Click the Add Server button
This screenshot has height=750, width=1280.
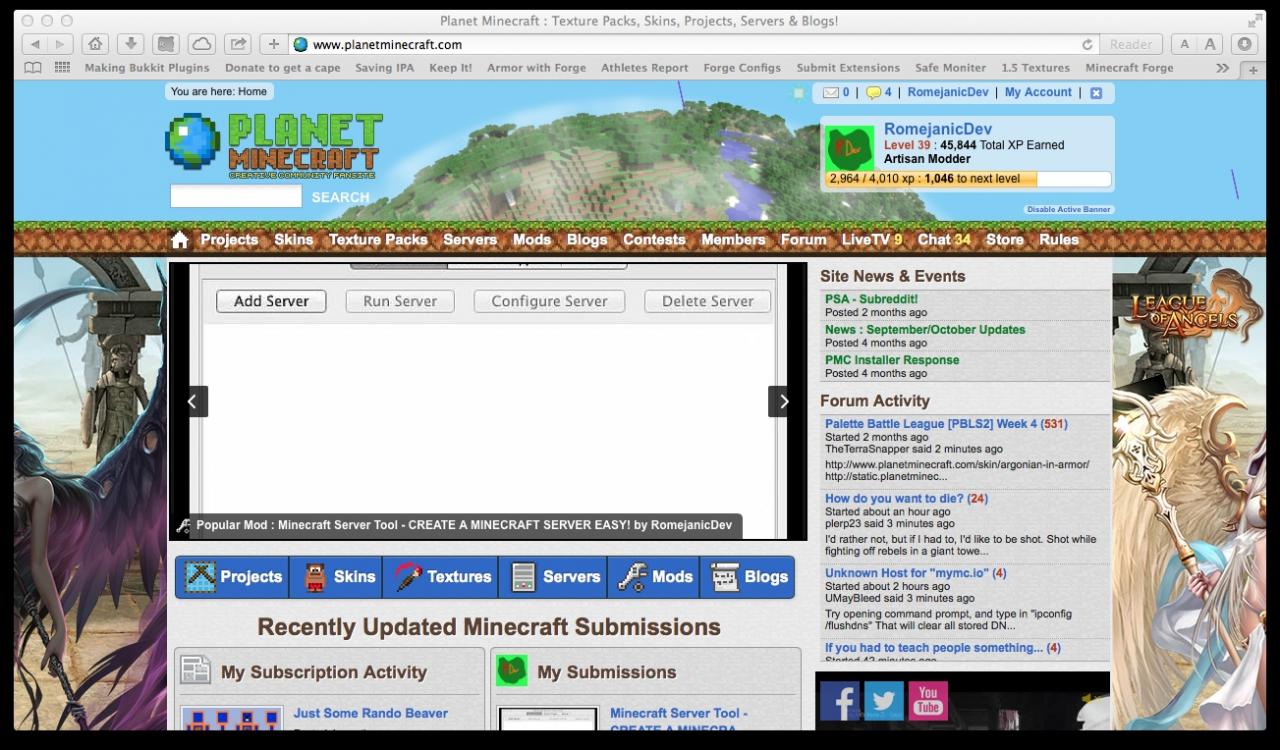click(270, 301)
